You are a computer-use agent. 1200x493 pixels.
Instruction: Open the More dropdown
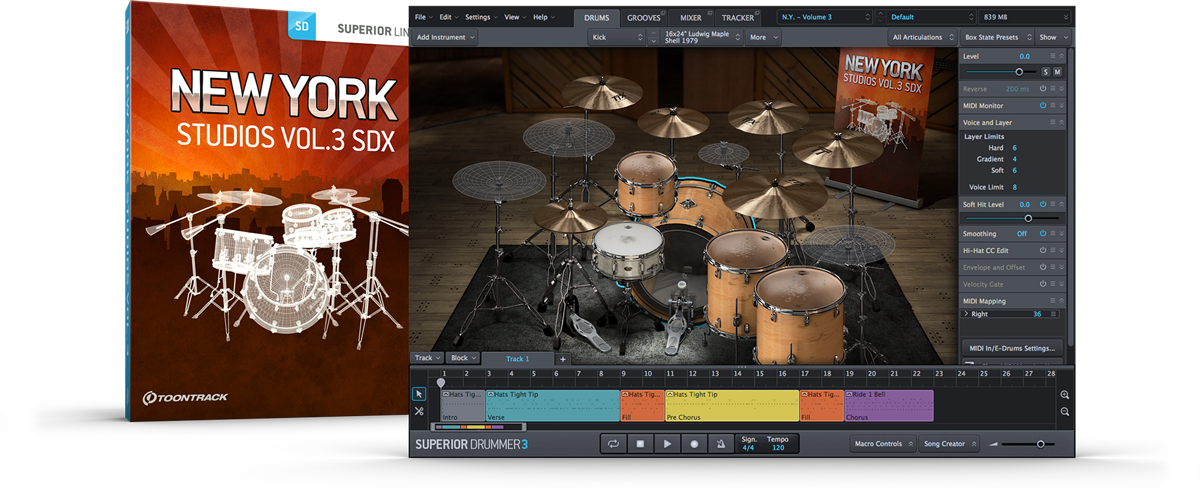click(x=765, y=37)
